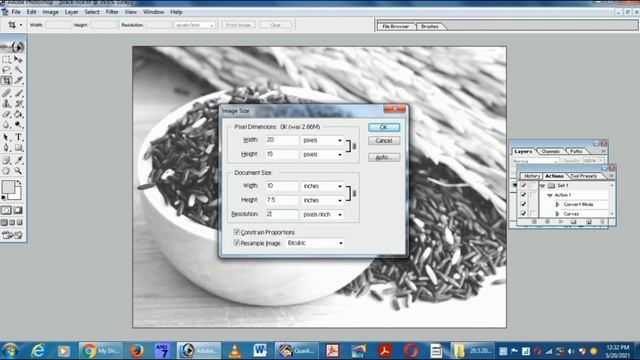
Task: Switch to the Tool Presets tab
Action: click(x=584, y=176)
